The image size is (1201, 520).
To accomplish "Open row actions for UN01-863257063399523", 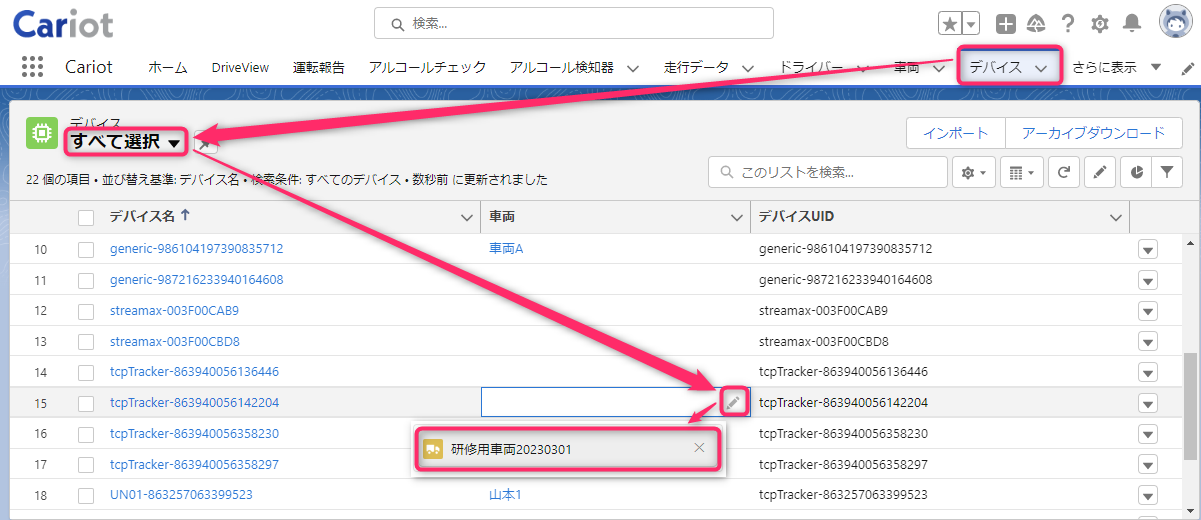I will point(1148,495).
